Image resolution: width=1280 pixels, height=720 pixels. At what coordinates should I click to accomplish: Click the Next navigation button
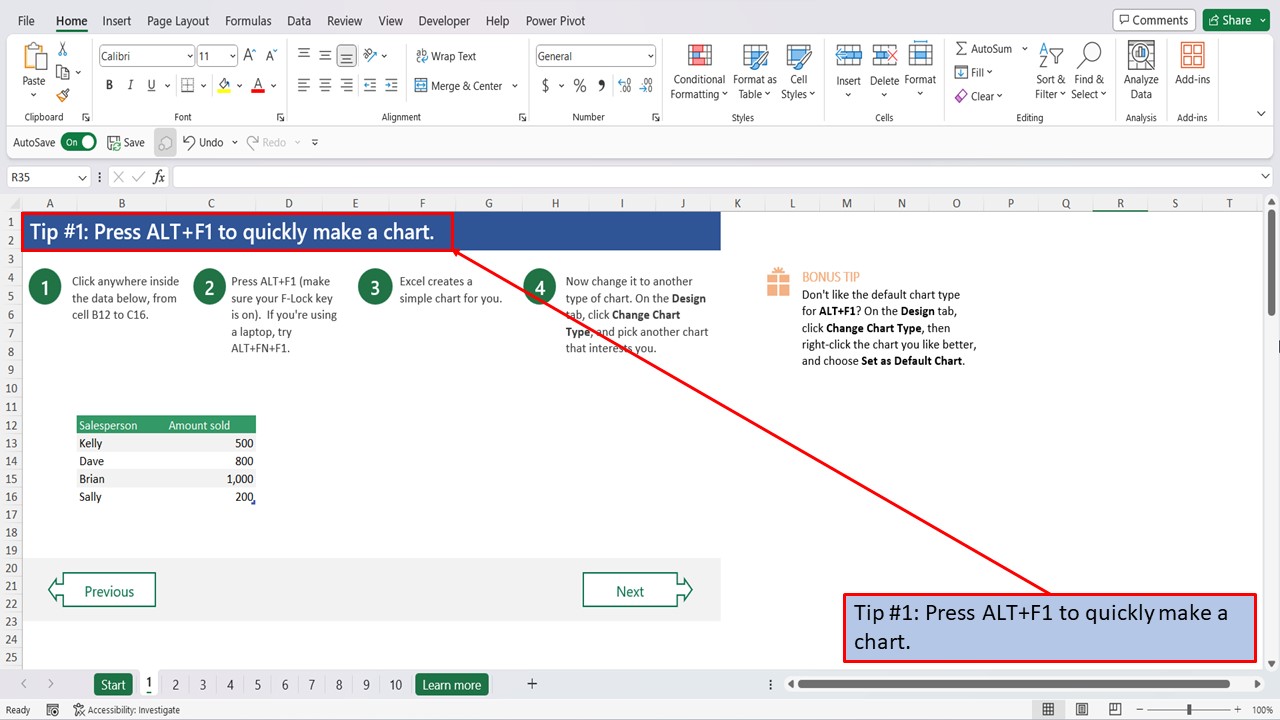(x=631, y=590)
